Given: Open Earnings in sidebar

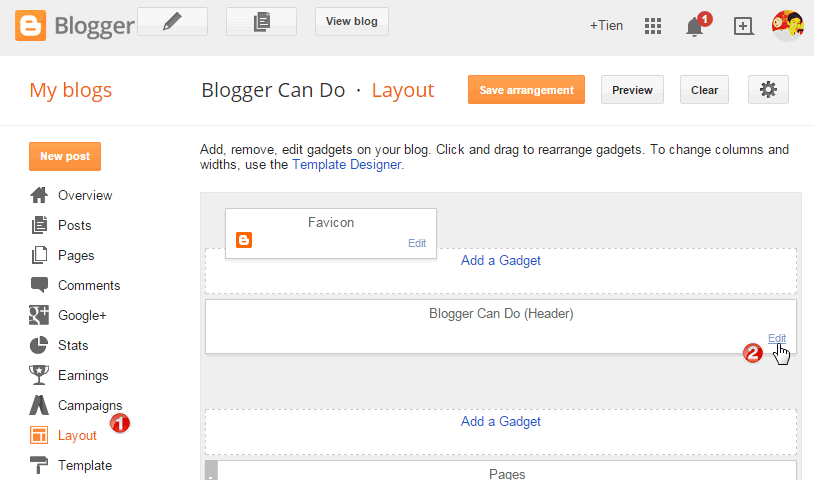Looking at the screenshot, I should point(83,376).
